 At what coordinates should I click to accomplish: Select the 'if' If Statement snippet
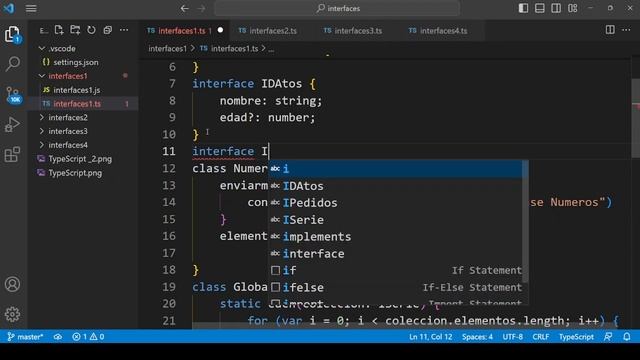pos(395,270)
